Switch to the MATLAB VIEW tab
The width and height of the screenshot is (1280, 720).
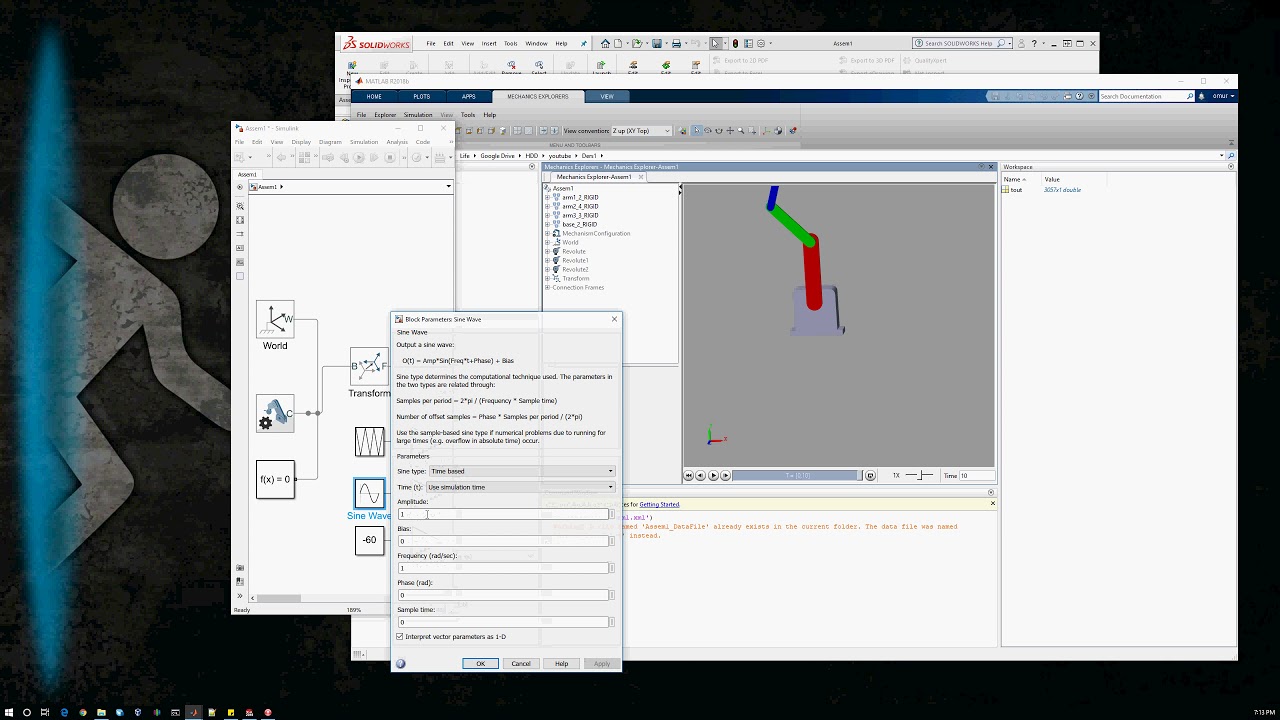click(x=607, y=97)
